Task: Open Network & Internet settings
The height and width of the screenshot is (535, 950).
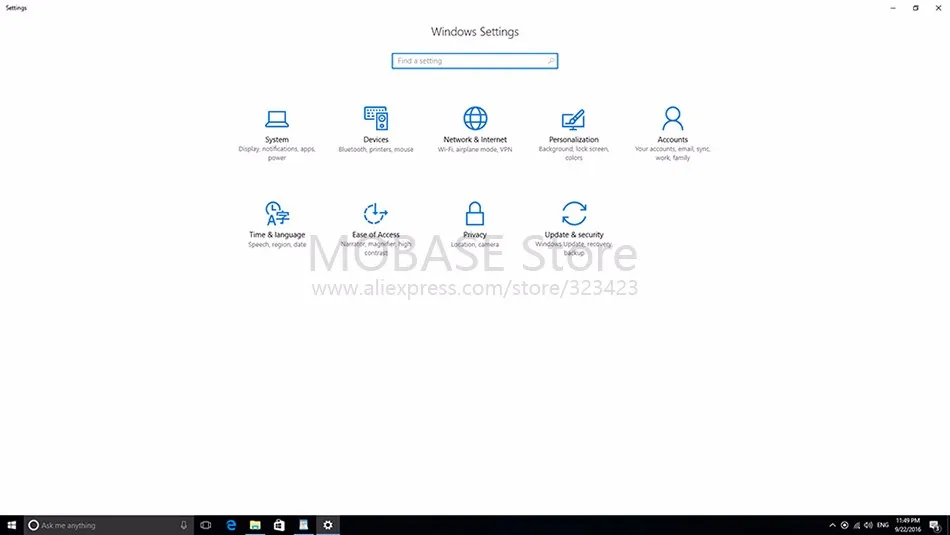Action: point(475,130)
